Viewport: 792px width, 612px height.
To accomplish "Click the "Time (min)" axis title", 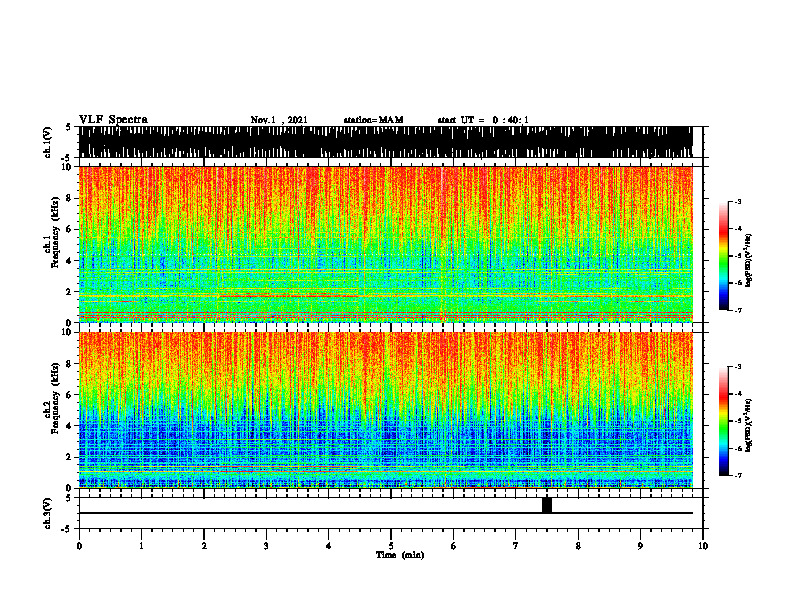I will 400,555.
